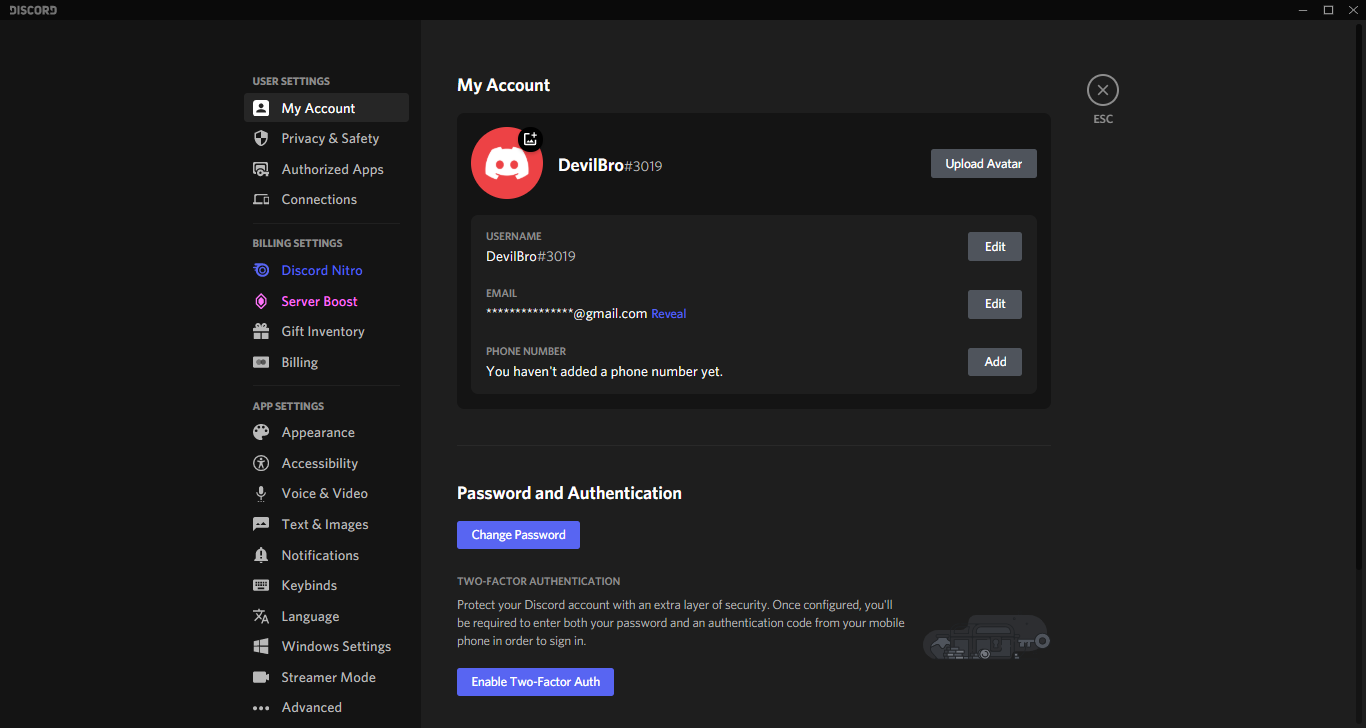1366x728 pixels.
Task: Open Appearance settings
Action: pos(326,432)
